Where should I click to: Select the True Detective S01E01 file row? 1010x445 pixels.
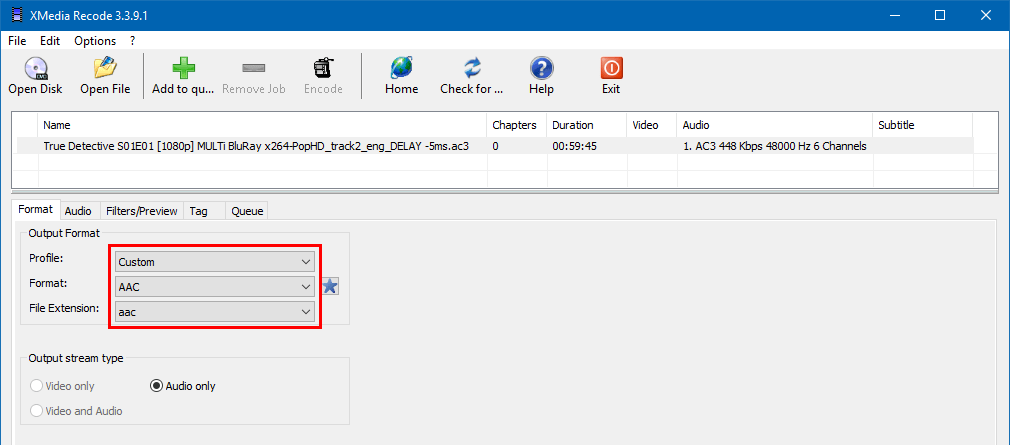pyautogui.click(x=495, y=146)
